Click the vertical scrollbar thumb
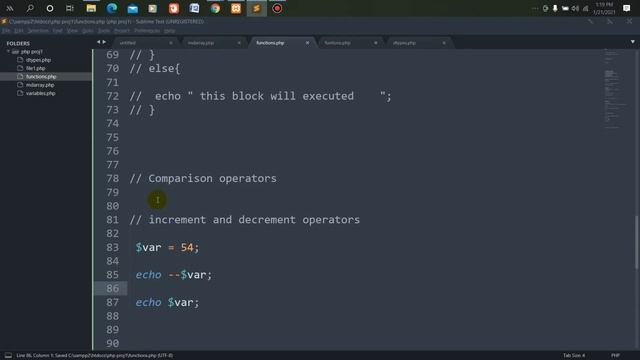The height and width of the screenshot is (360, 640). [x=636, y=242]
